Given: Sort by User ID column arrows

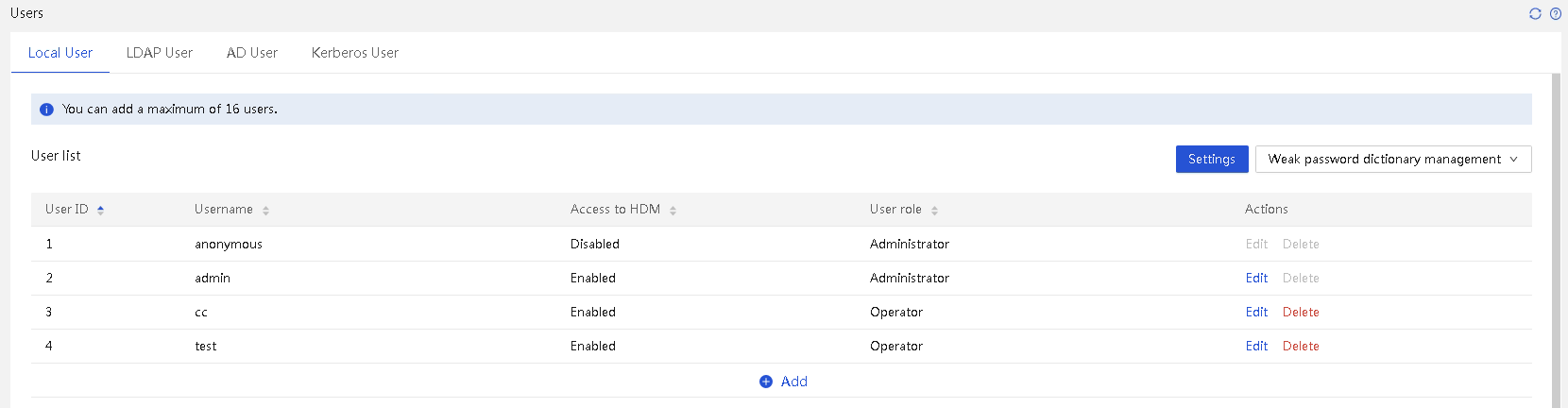Looking at the screenshot, I should click(x=100, y=210).
